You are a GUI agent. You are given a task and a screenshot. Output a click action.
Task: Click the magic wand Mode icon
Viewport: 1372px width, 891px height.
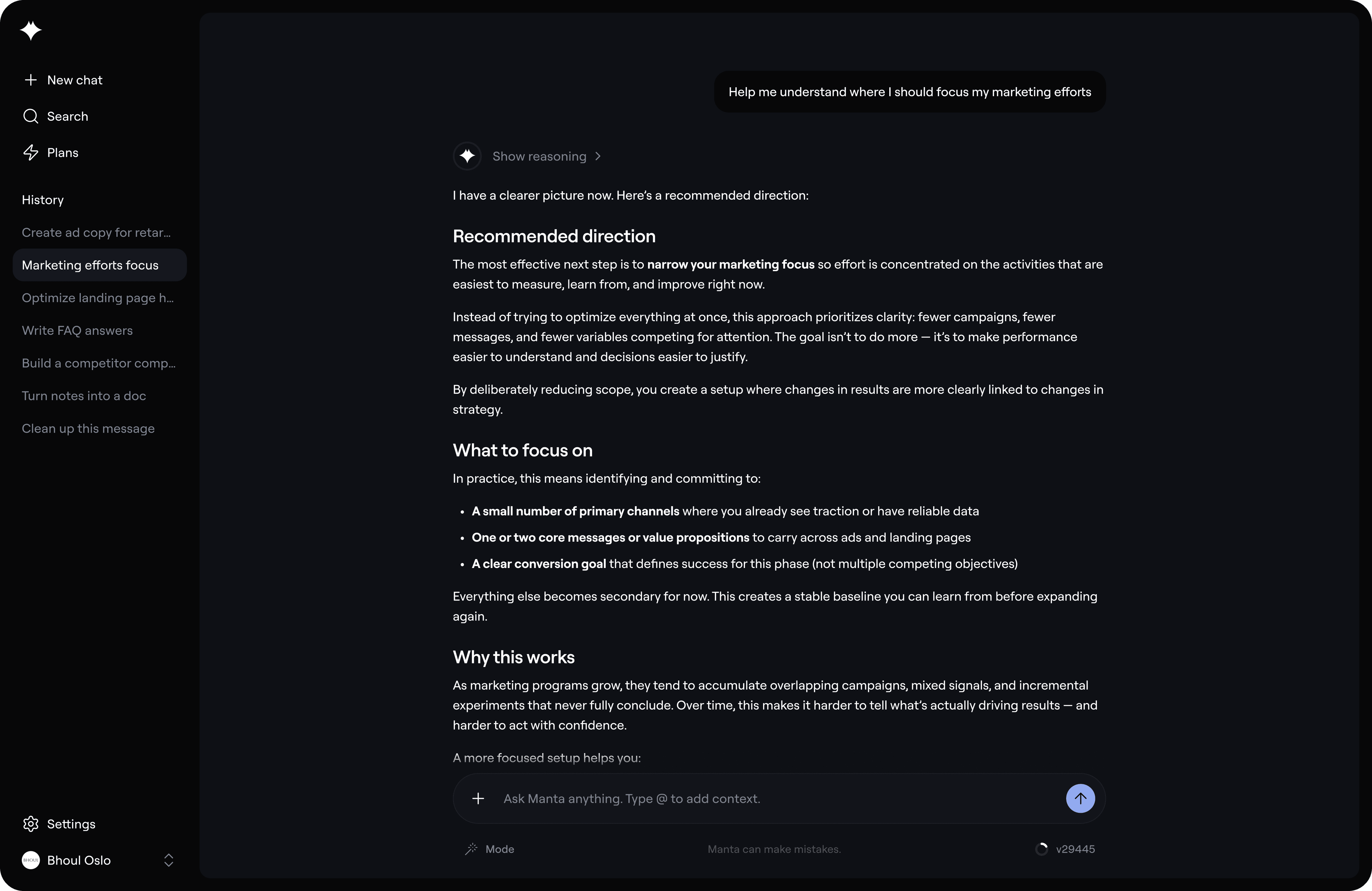472,849
